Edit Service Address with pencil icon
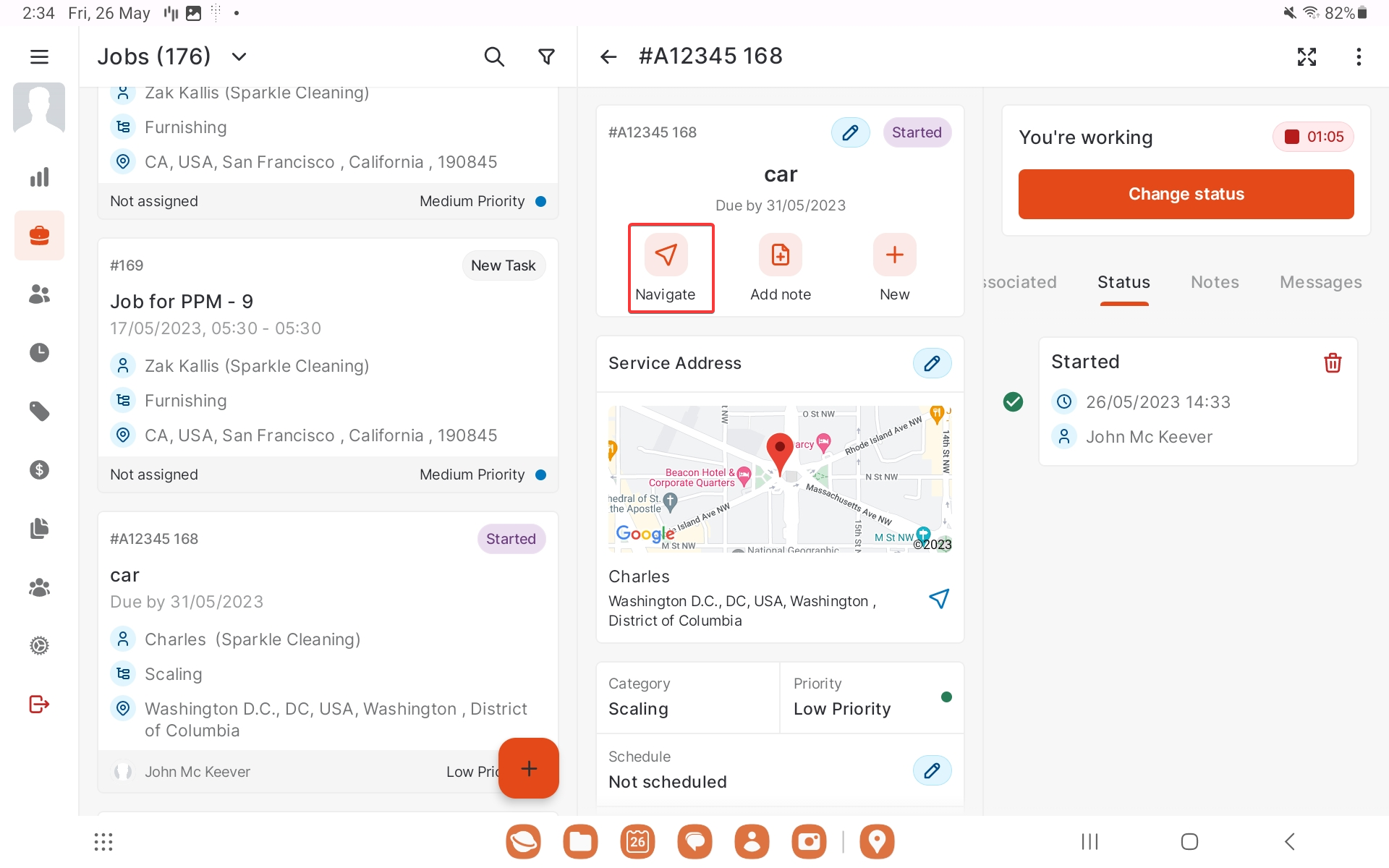This screenshot has height=868, width=1389. click(x=932, y=363)
